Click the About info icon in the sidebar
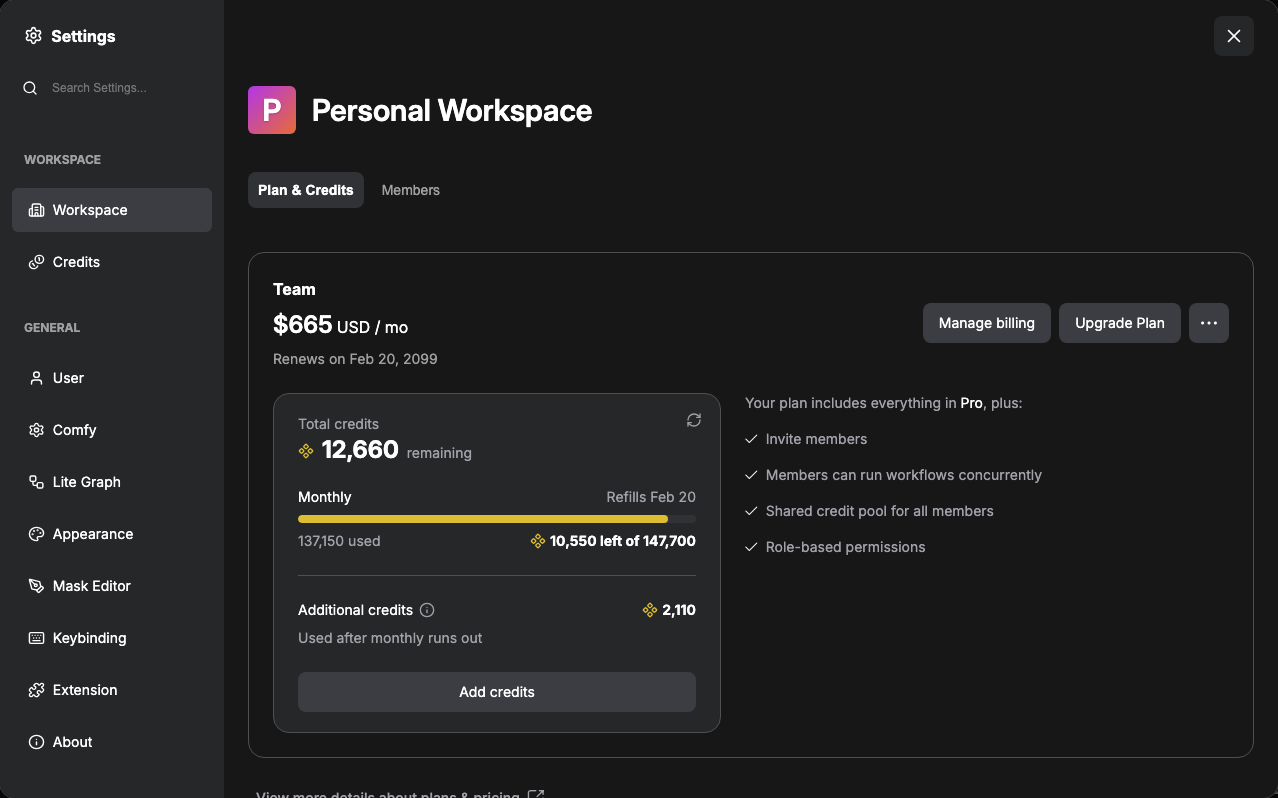Screen dimensions: 1278x798 click(37, 742)
